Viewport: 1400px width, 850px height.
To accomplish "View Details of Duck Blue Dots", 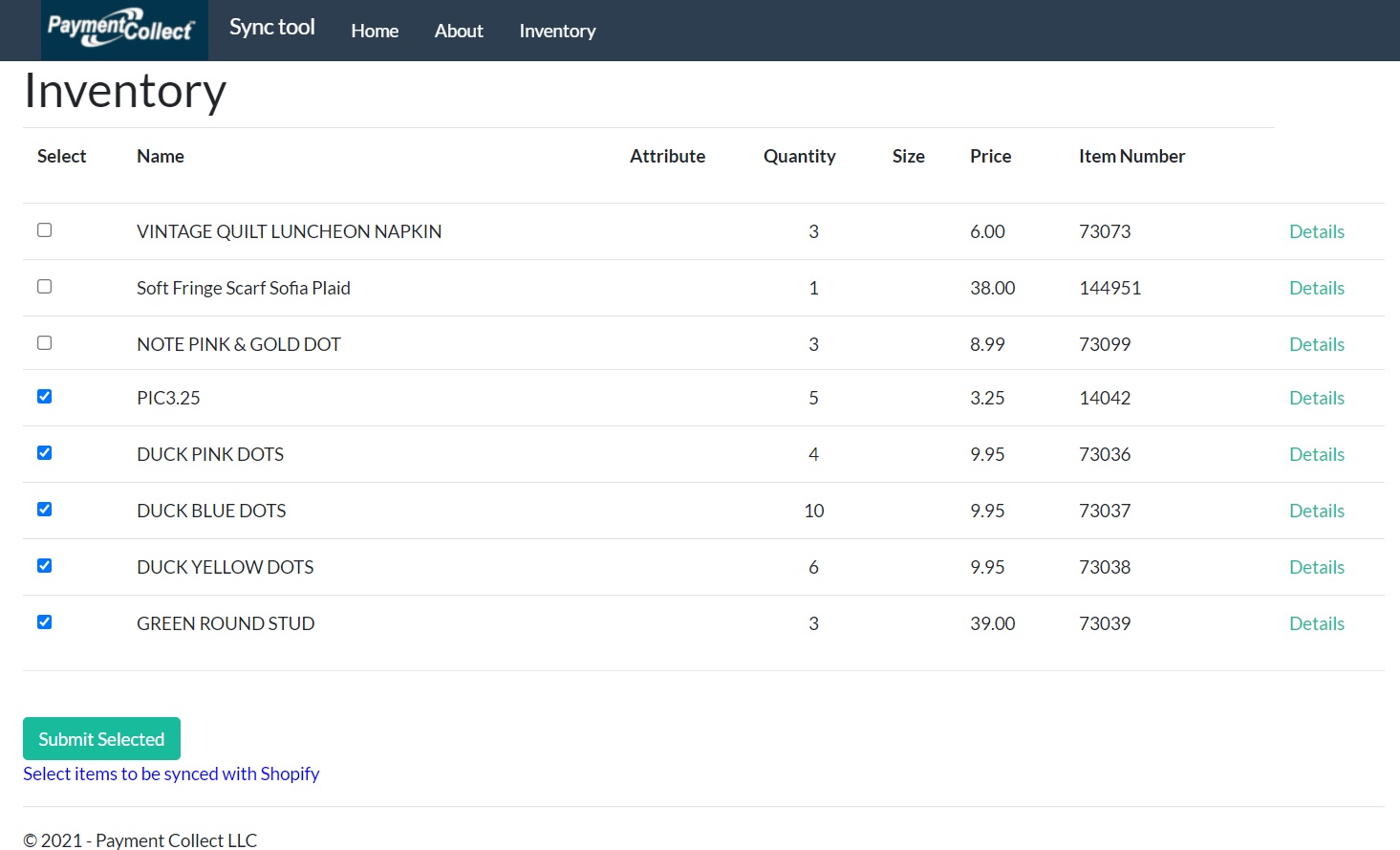I will (x=1316, y=511).
